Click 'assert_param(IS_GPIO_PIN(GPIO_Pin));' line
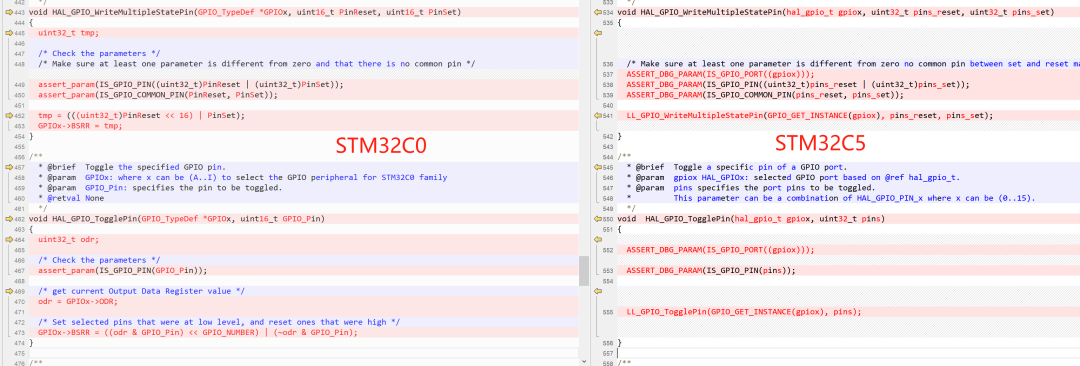This screenshot has height=366, width=1080. [x=123, y=271]
